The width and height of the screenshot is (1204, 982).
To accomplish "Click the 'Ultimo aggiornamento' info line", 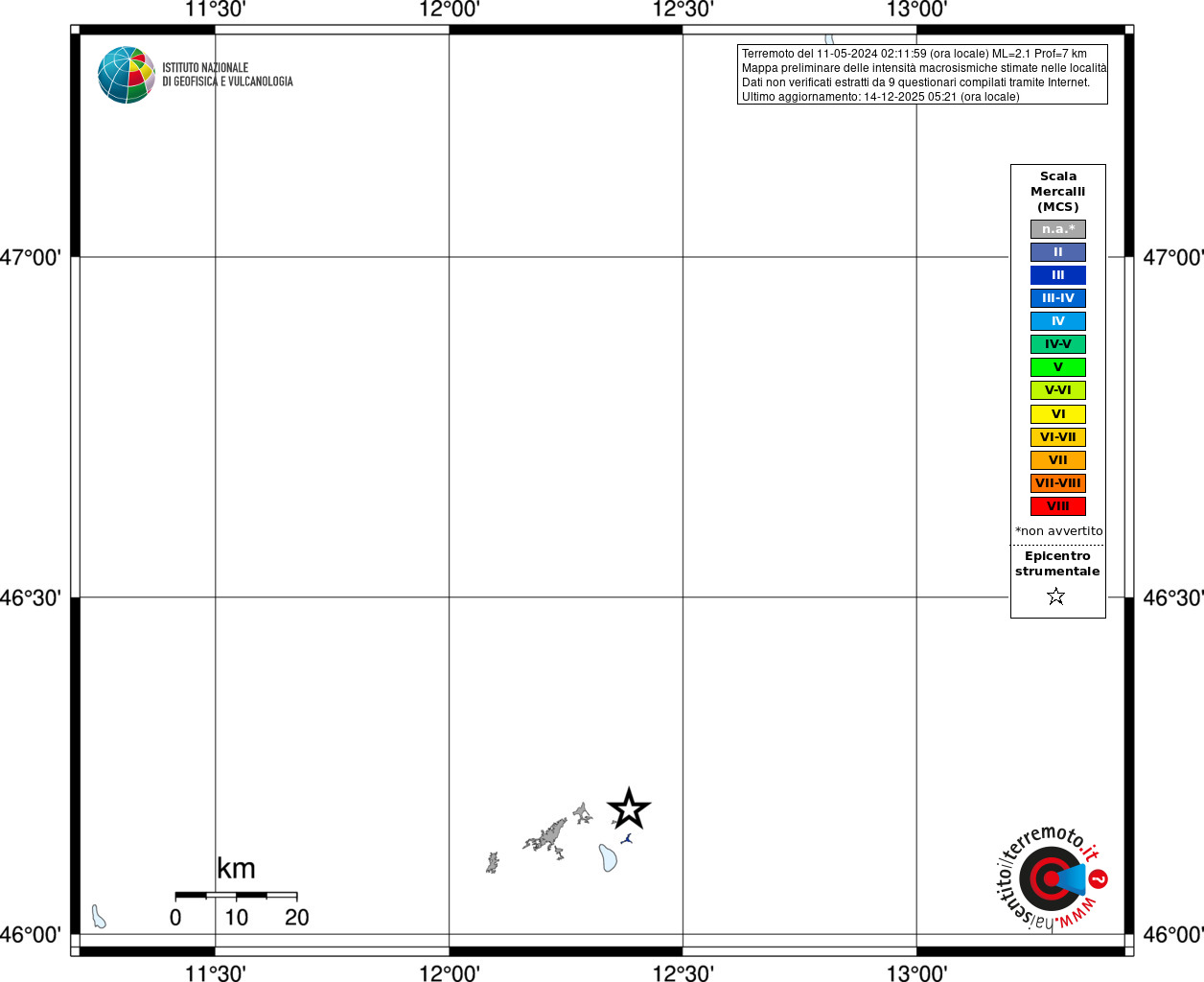I will pos(881,97).
